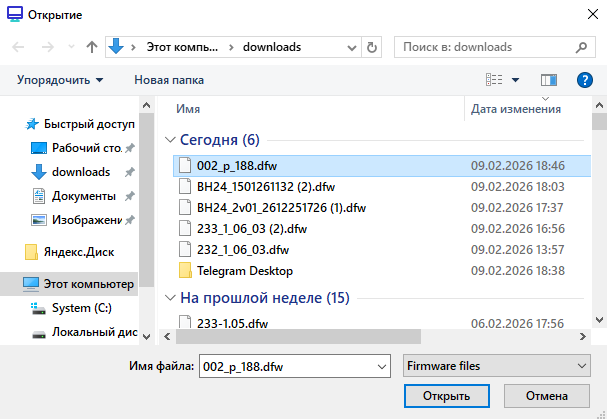Image resolution: width=607 pixels, height=419 pixels.
Task: Open the view options dropdown arrow
Action: 516,80
